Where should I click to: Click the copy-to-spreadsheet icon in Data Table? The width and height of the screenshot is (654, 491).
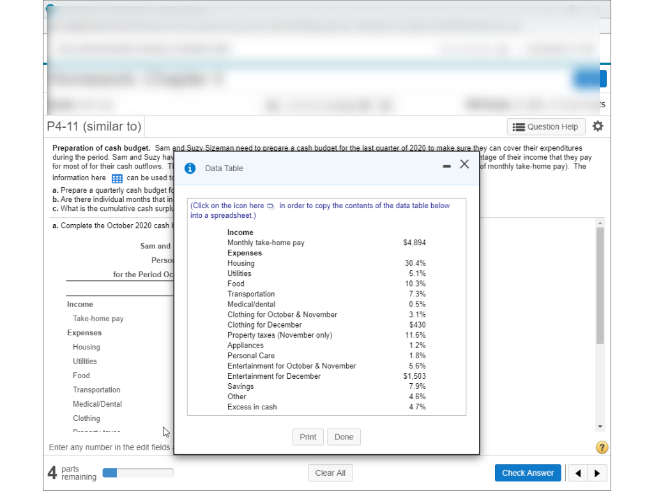coord(271,206)
